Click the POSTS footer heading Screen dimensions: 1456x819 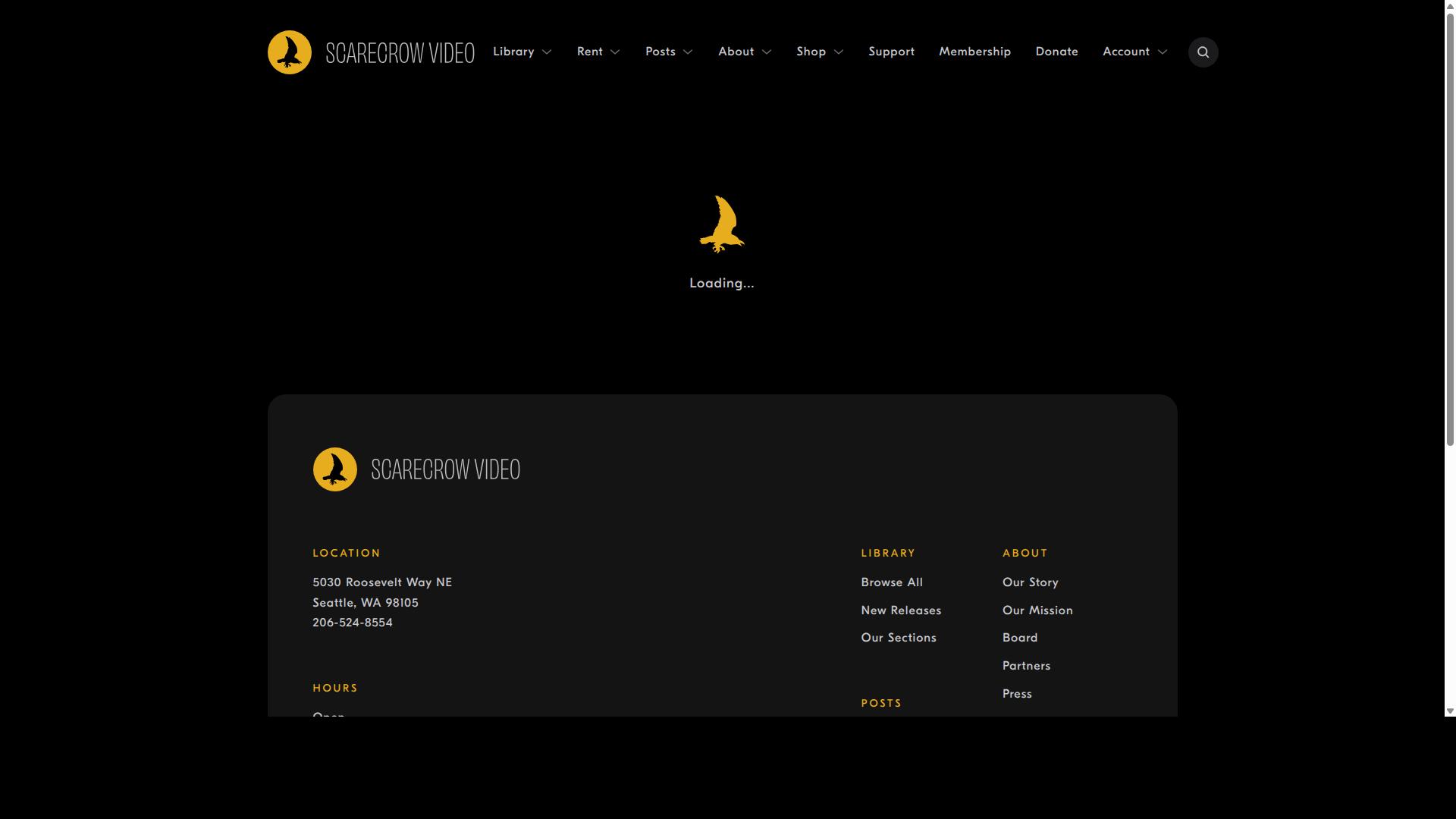point(881,703)
